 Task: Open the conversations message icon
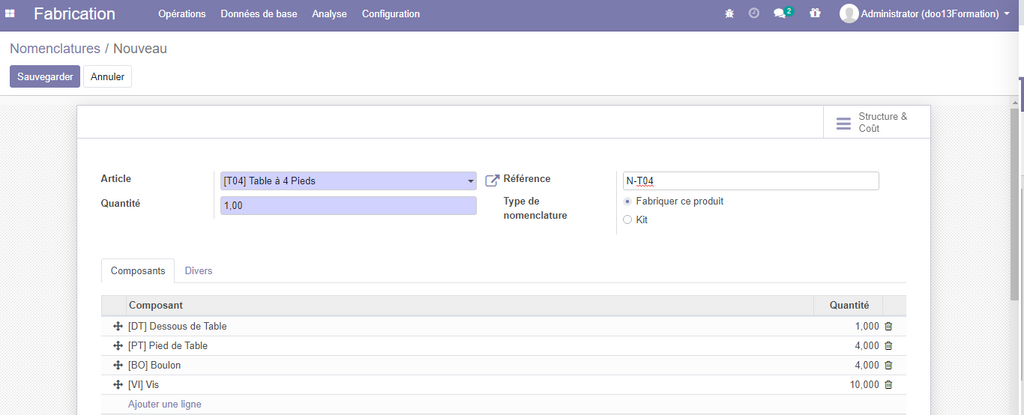point(781,14)
